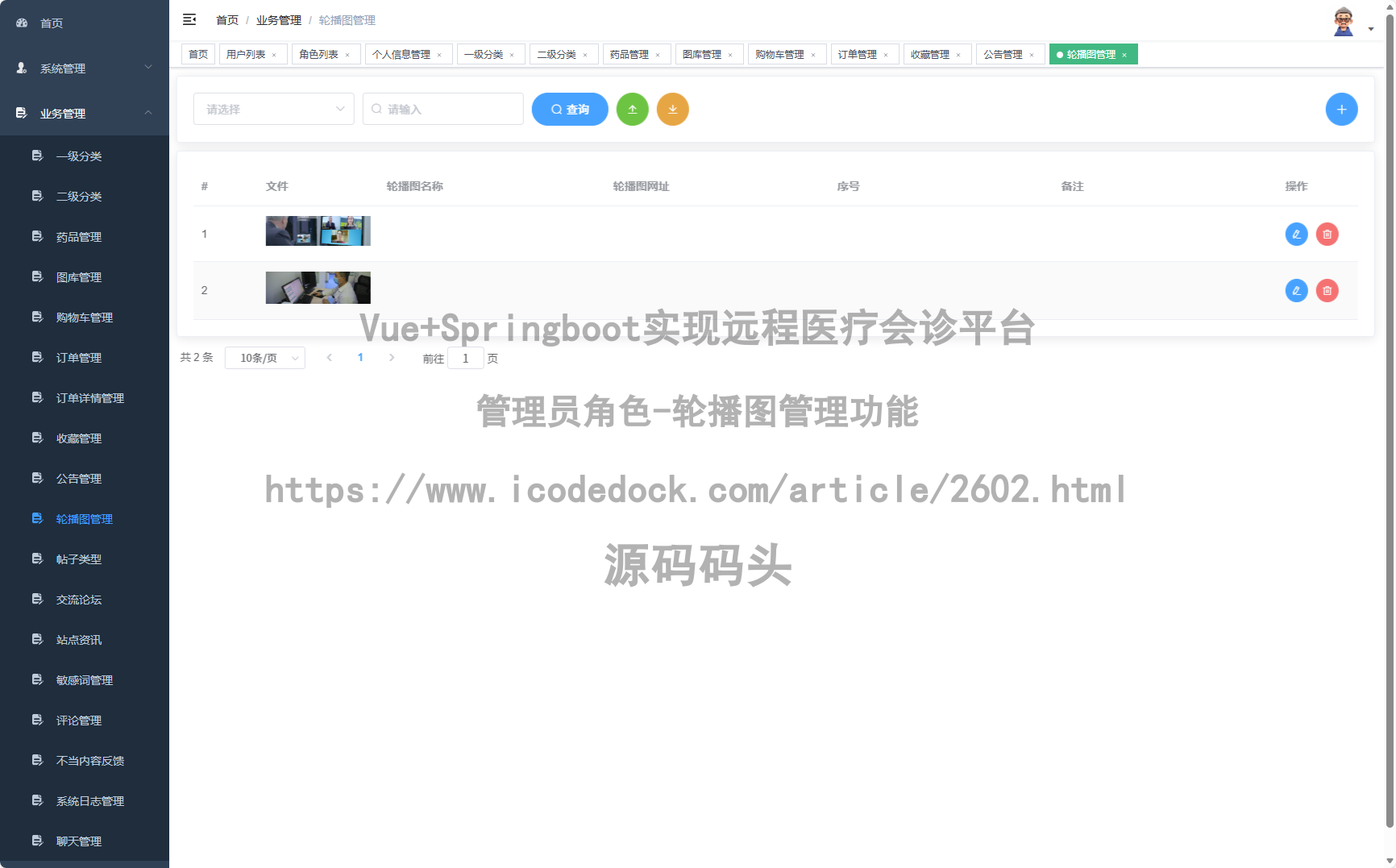Open the 首页 breadcrumb link
Screen dimensions: 1396x868
pos(226,19)
